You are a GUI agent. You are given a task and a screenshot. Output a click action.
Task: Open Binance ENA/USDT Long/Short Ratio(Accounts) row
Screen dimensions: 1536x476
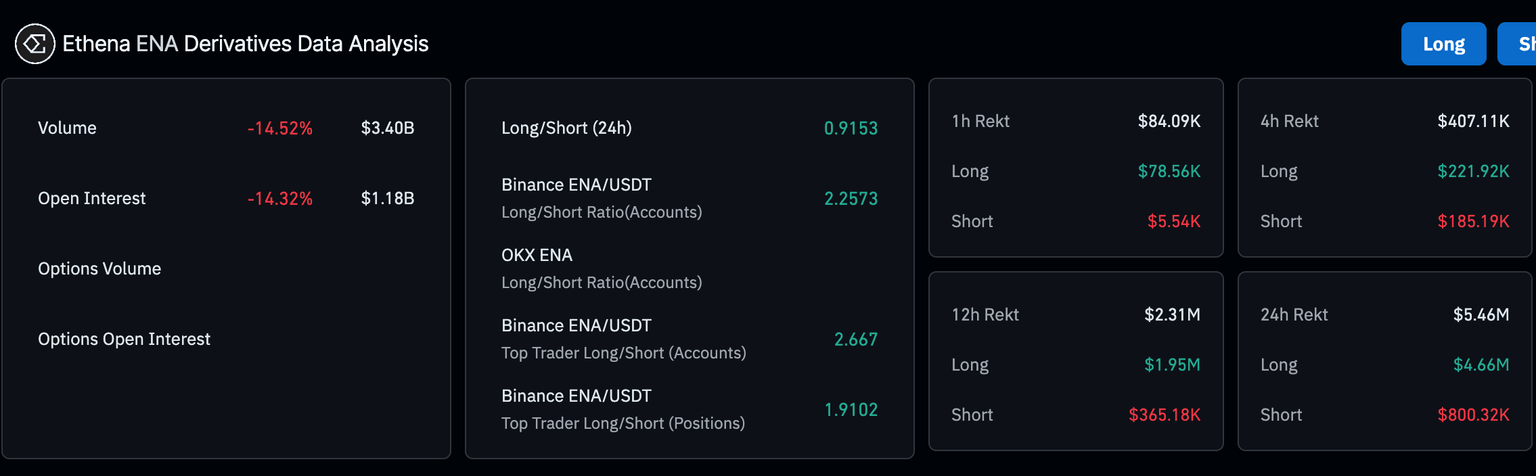[601, 198]
